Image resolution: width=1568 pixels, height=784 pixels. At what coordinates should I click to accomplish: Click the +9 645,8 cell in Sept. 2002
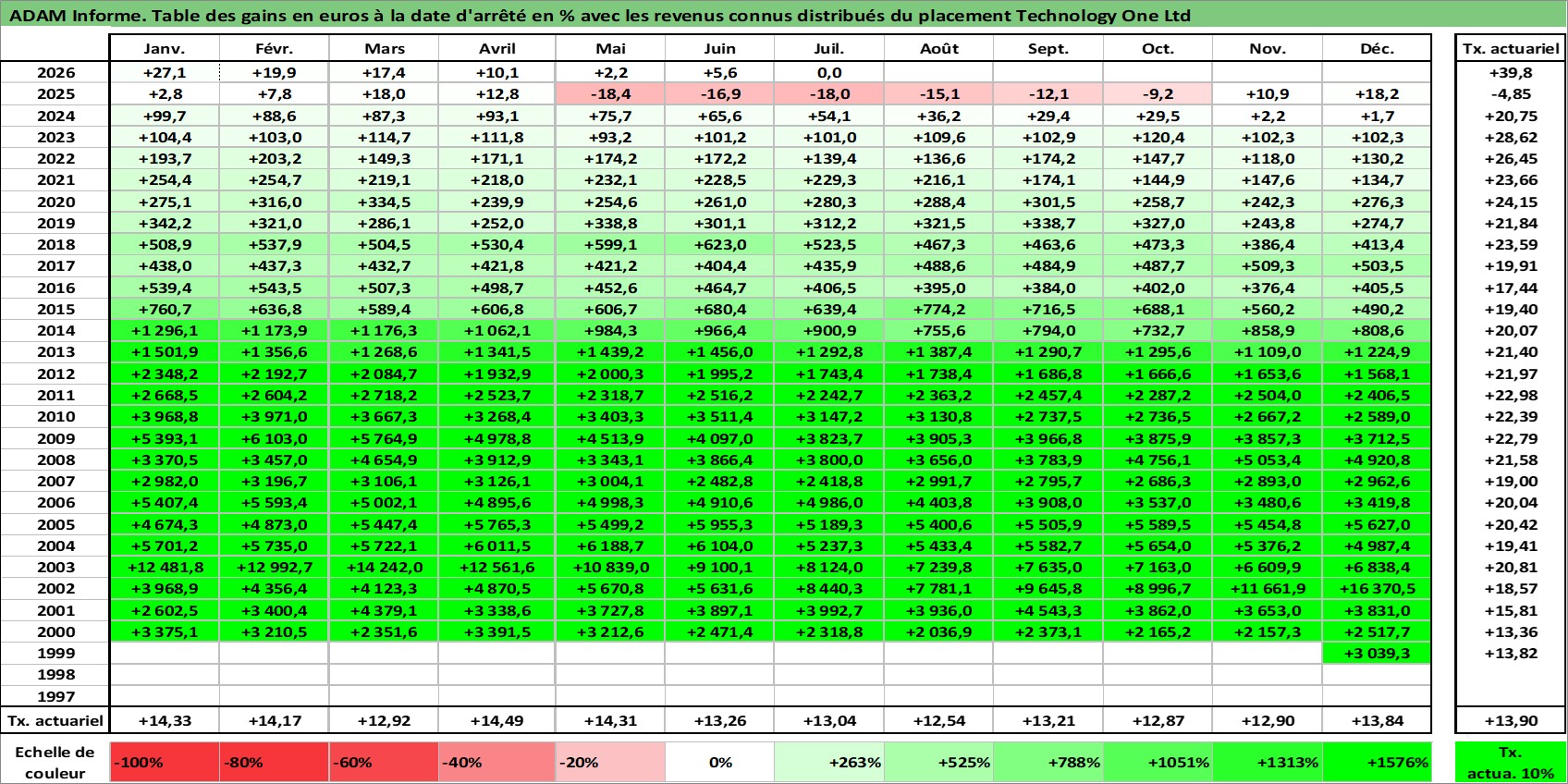point(1047,588)
